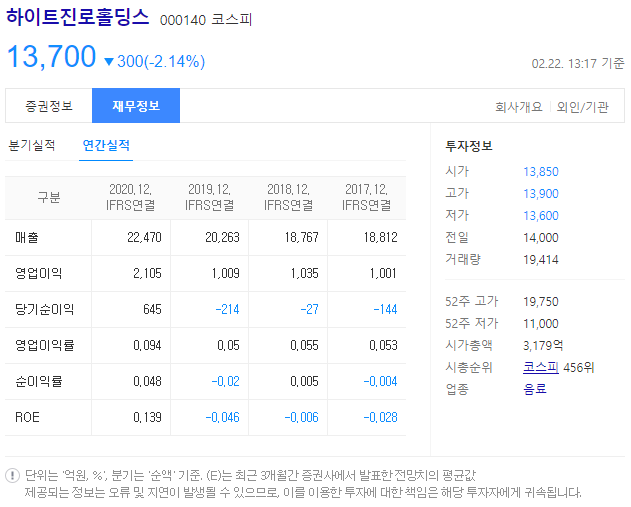Open the 음료 industry link
The height and width of the screenshot is (507, 631).
[x=534, y=389]
